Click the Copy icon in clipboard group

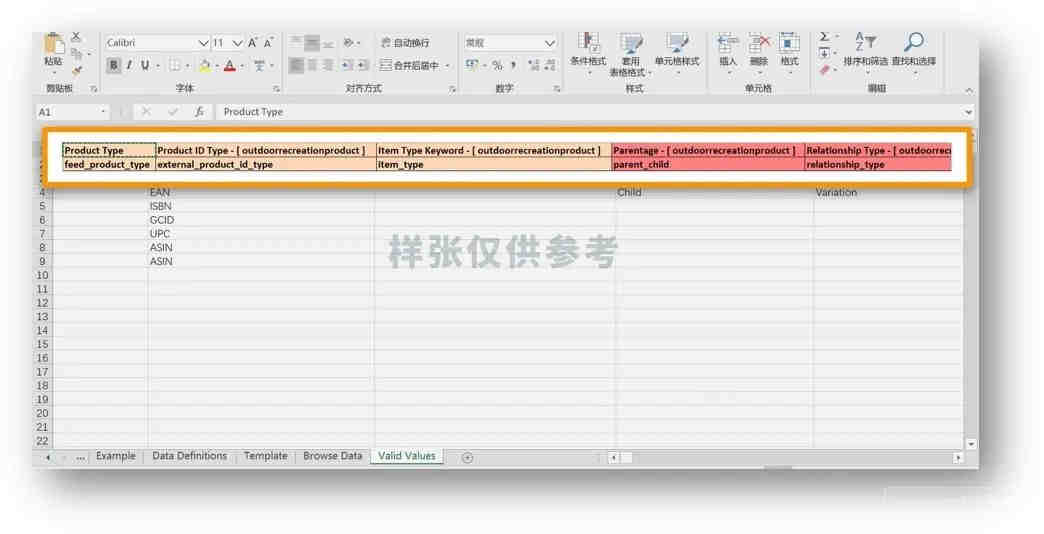coord(76,53)
